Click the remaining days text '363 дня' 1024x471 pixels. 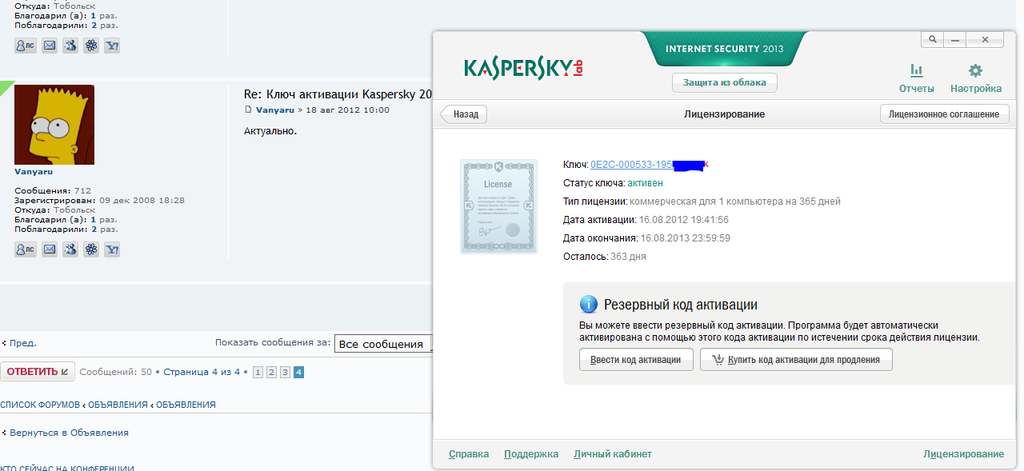click(x=628, y=257)
